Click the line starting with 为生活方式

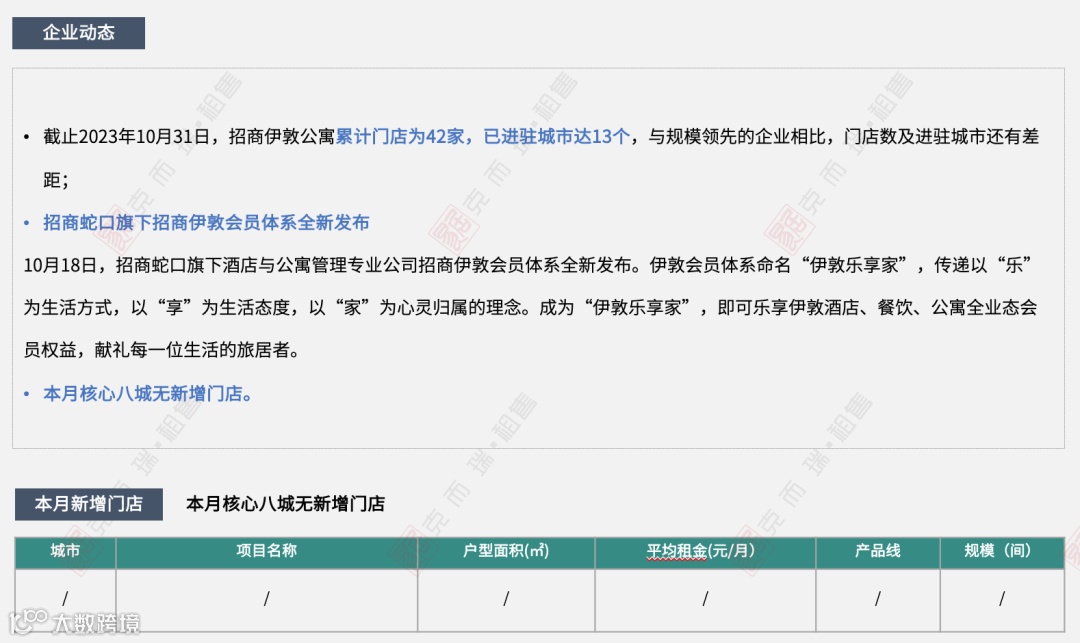[530, 308]
